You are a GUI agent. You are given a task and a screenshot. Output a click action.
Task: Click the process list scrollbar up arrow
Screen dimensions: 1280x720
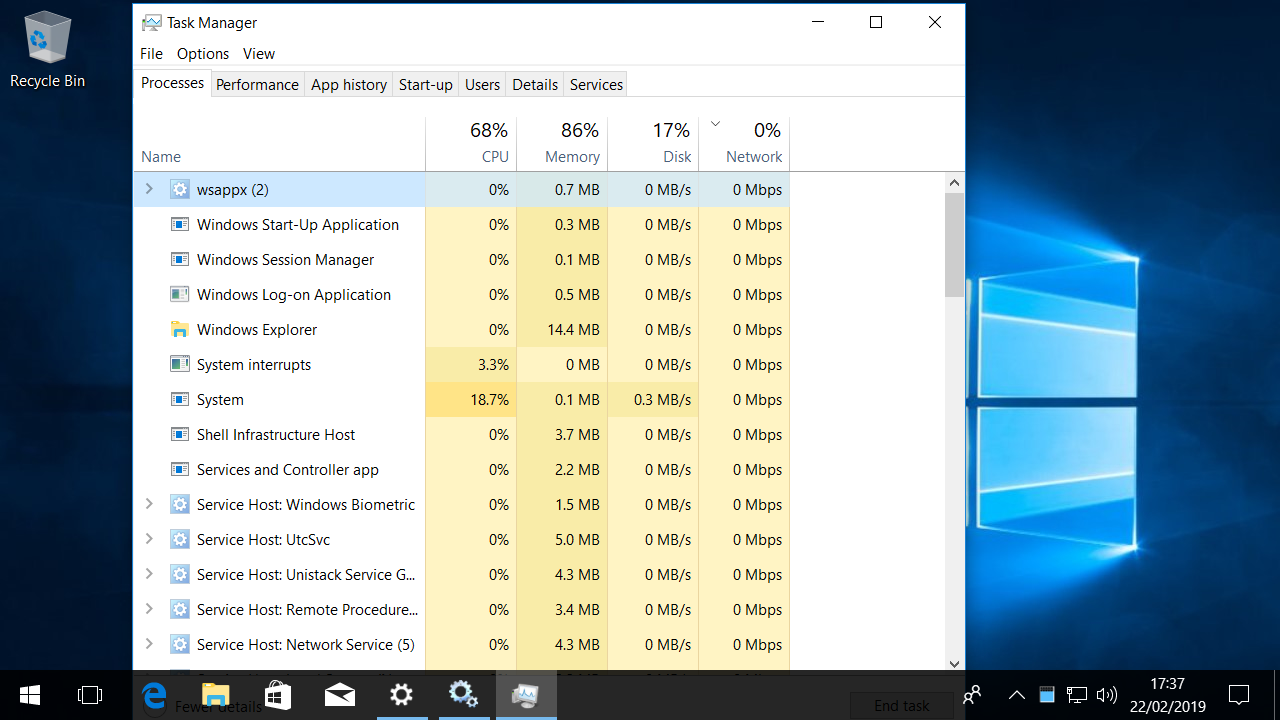click(x=954, y=183)
